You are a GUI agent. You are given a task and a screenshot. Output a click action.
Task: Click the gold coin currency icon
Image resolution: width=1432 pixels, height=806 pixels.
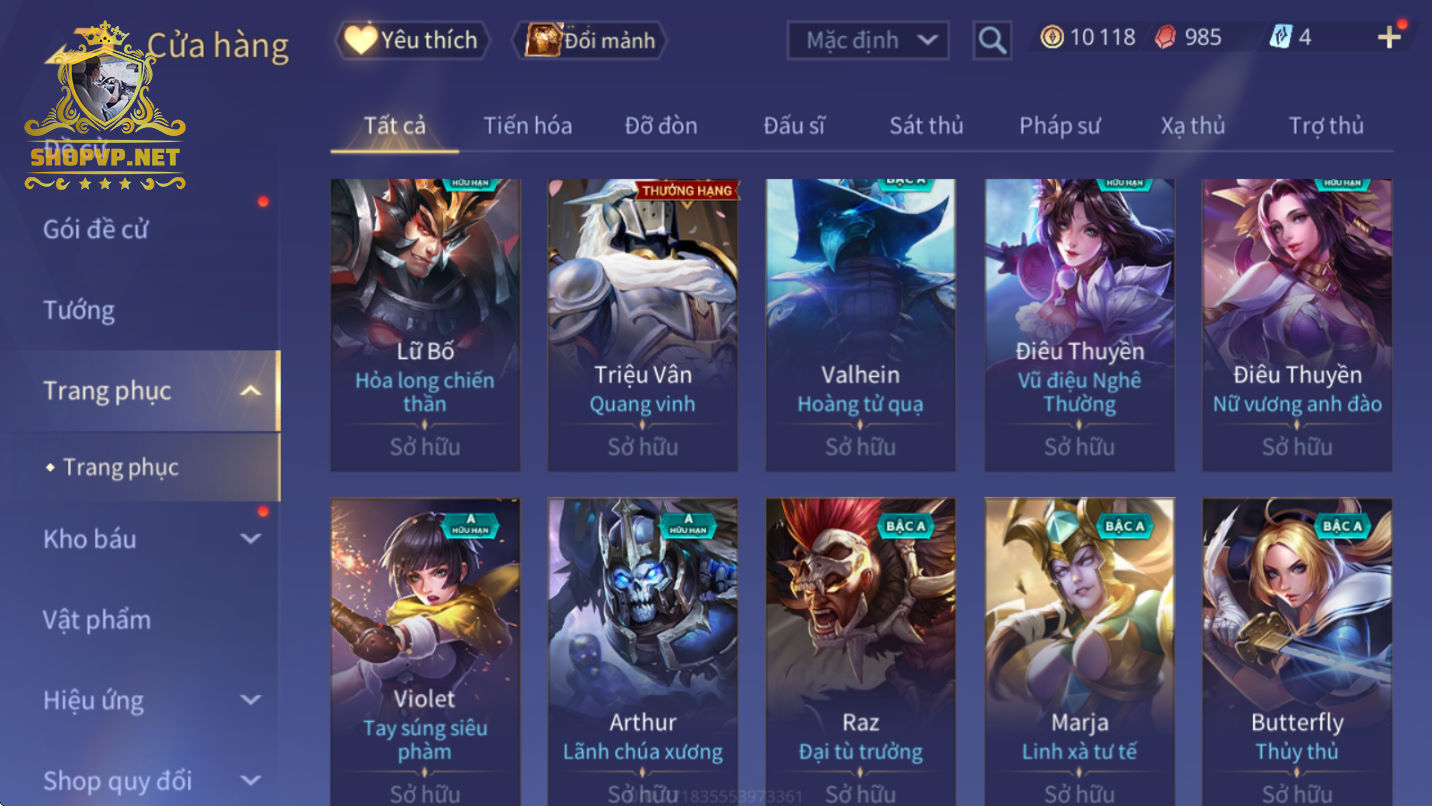pyautogui.click(x=1052, y=38)
